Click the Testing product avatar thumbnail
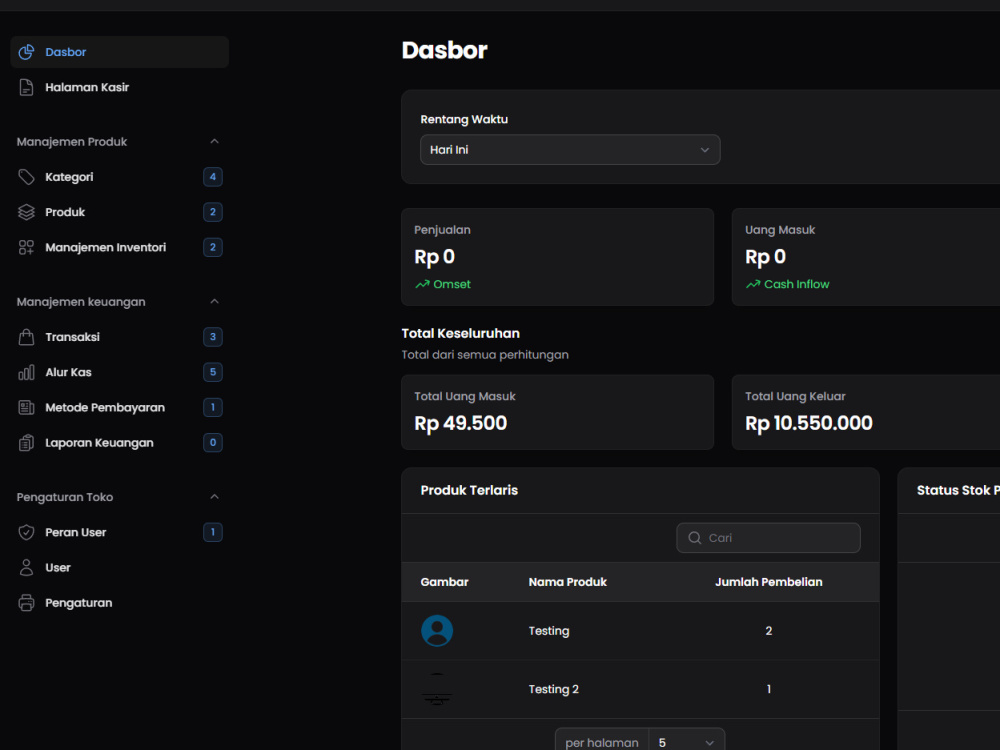The image size is (1000, 750). pyautogui.click(x=438, y=631)
